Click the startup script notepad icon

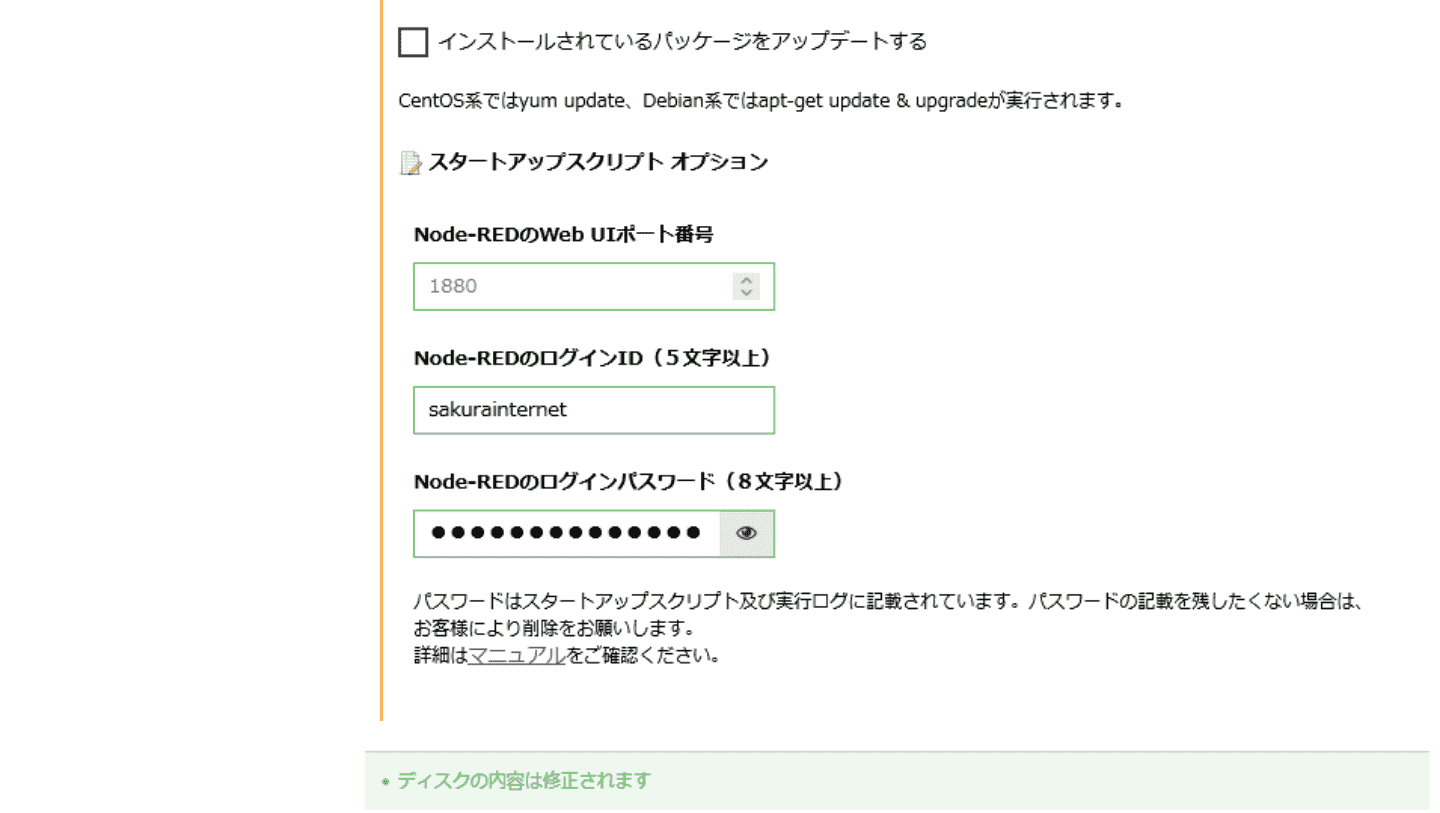point(410,163)
